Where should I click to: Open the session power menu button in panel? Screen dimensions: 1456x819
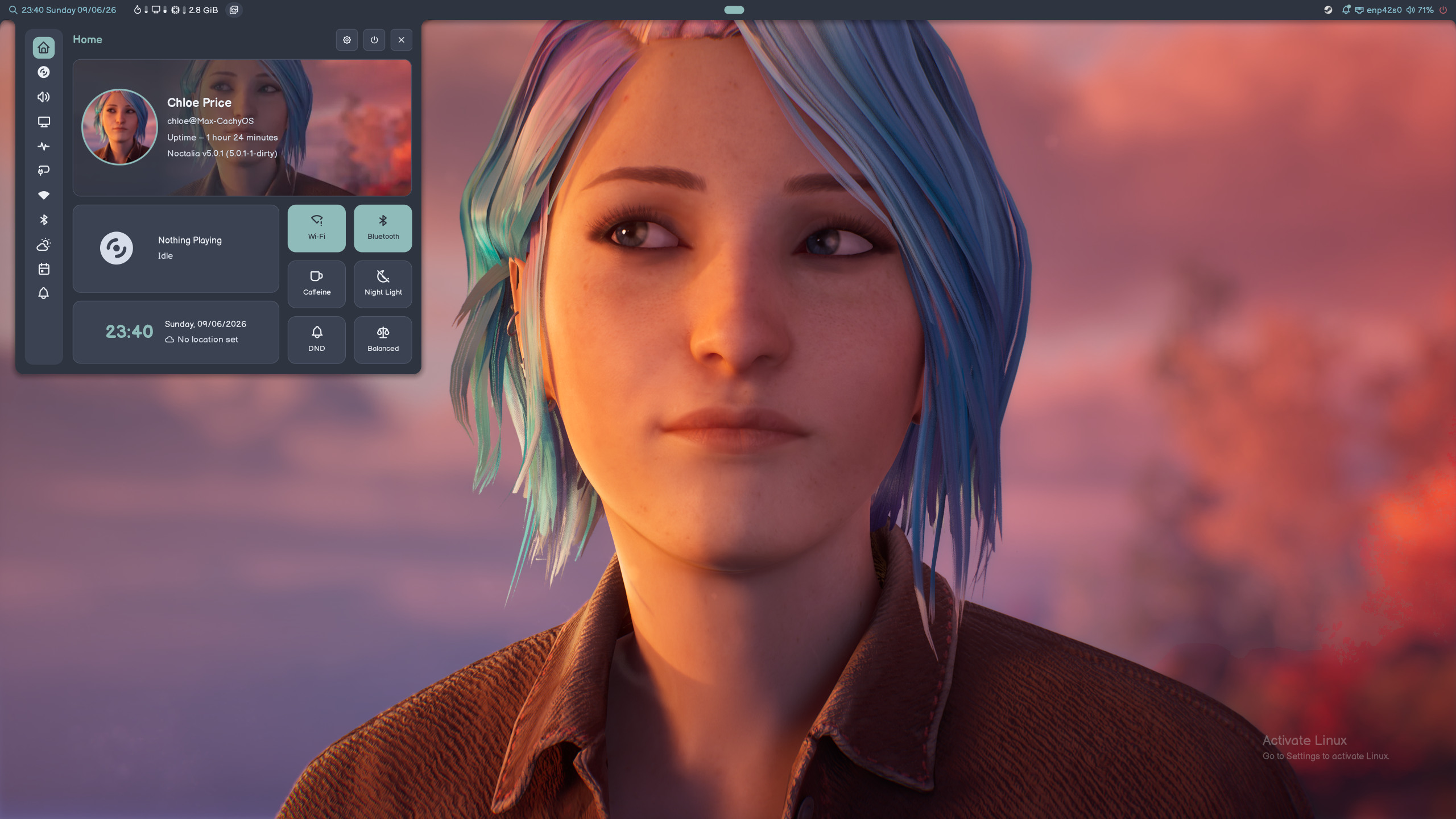point(374,40)
